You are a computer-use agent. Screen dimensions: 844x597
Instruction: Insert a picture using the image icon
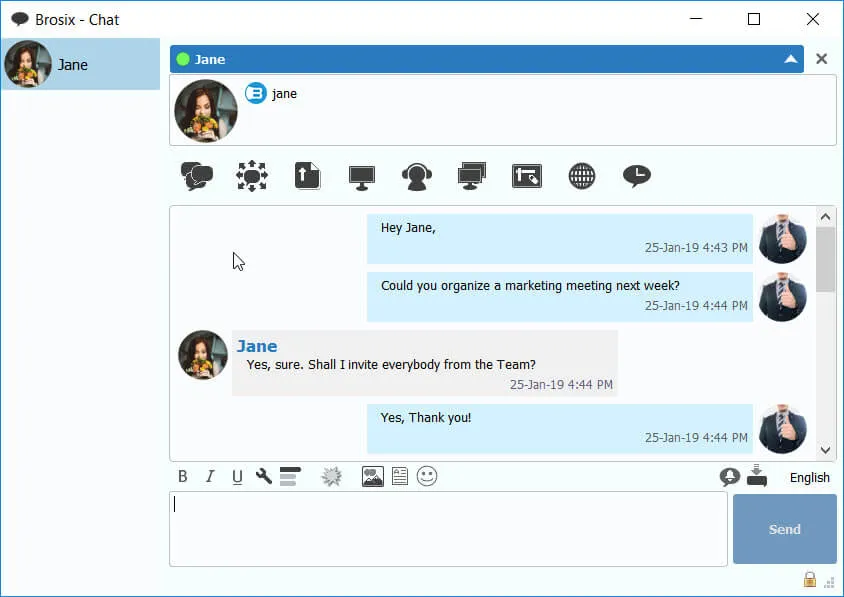(372, 476)
